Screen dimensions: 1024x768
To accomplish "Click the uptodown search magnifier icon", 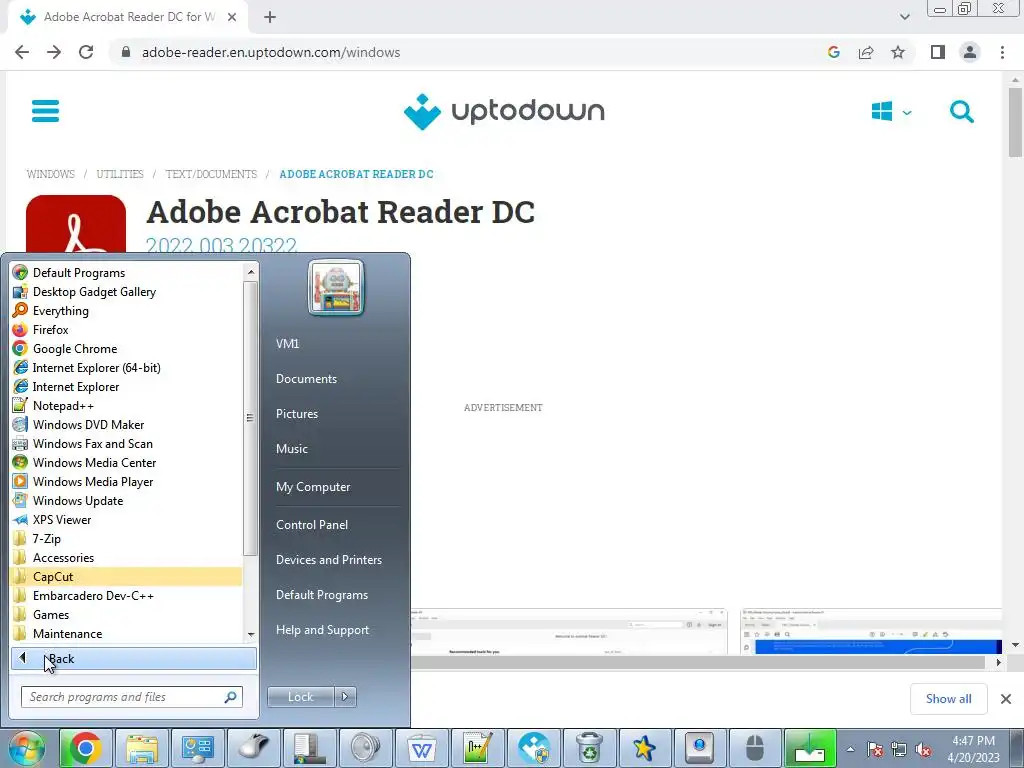I will coord(961,112).
